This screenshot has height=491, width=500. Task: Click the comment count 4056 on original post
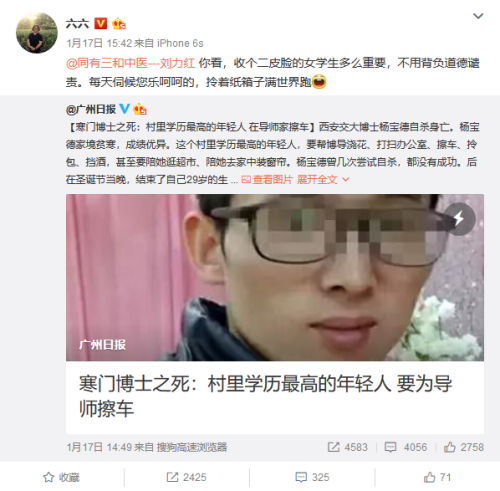click(x=406, y=447)
